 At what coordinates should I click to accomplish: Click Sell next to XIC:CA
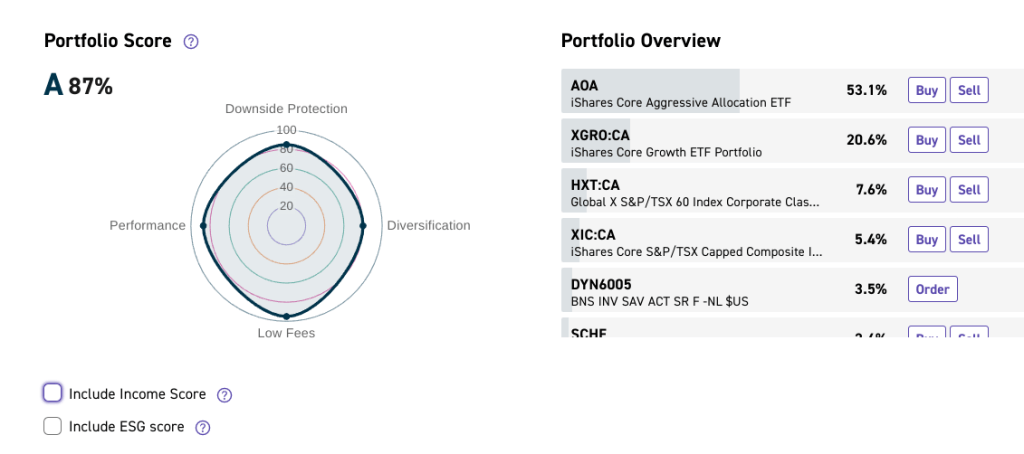point(969,240)
